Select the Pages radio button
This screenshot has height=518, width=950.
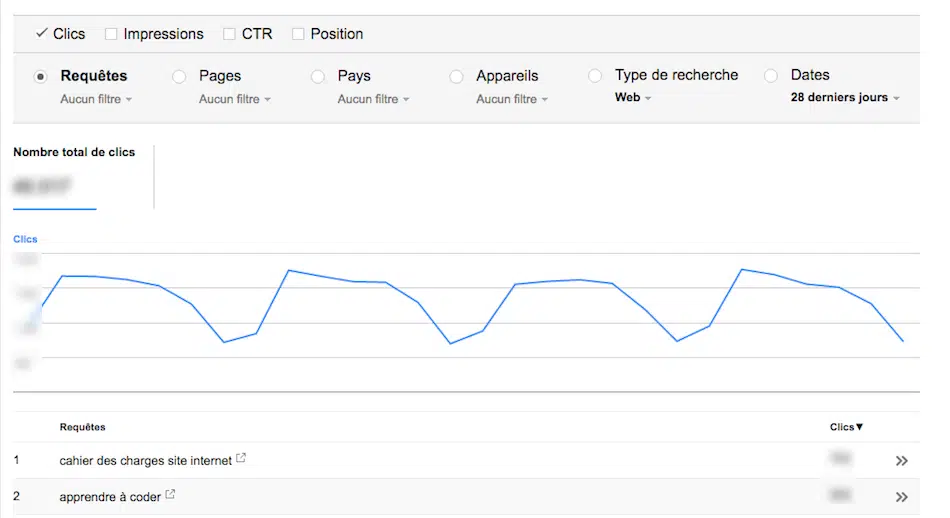coord(179,76)
